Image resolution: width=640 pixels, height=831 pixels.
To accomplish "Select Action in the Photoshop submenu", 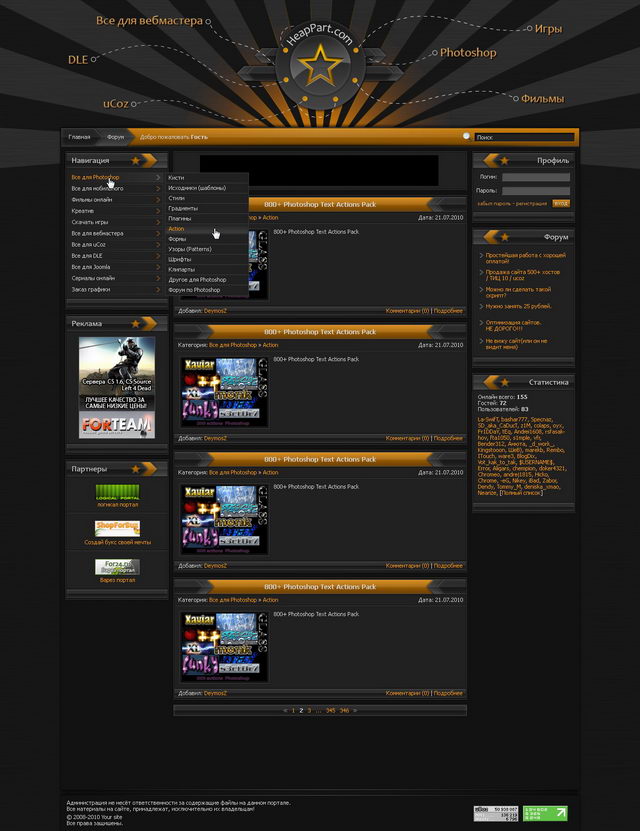I will point(176,229).
